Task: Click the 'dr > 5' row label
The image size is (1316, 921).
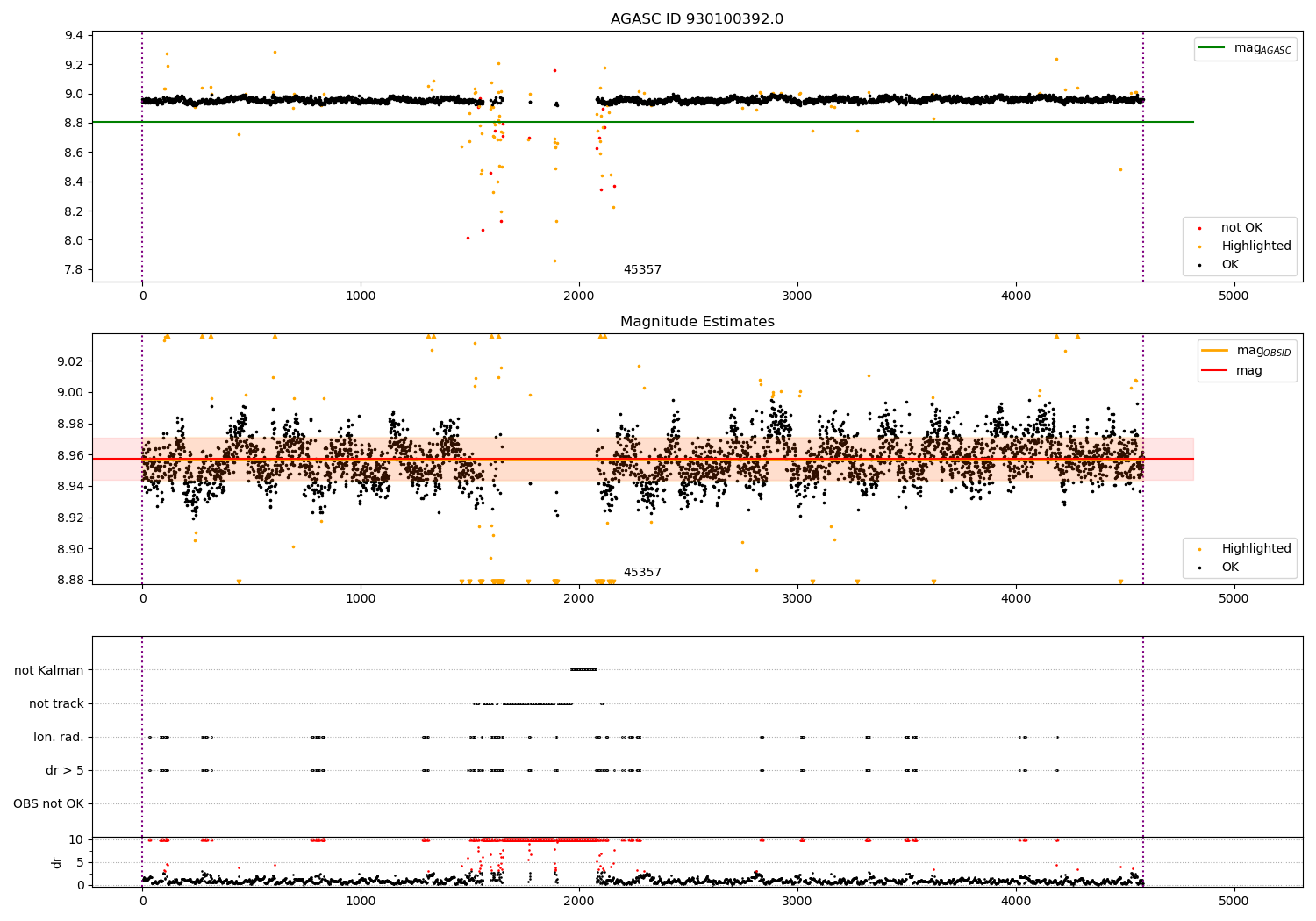Action: pos(65,771)
